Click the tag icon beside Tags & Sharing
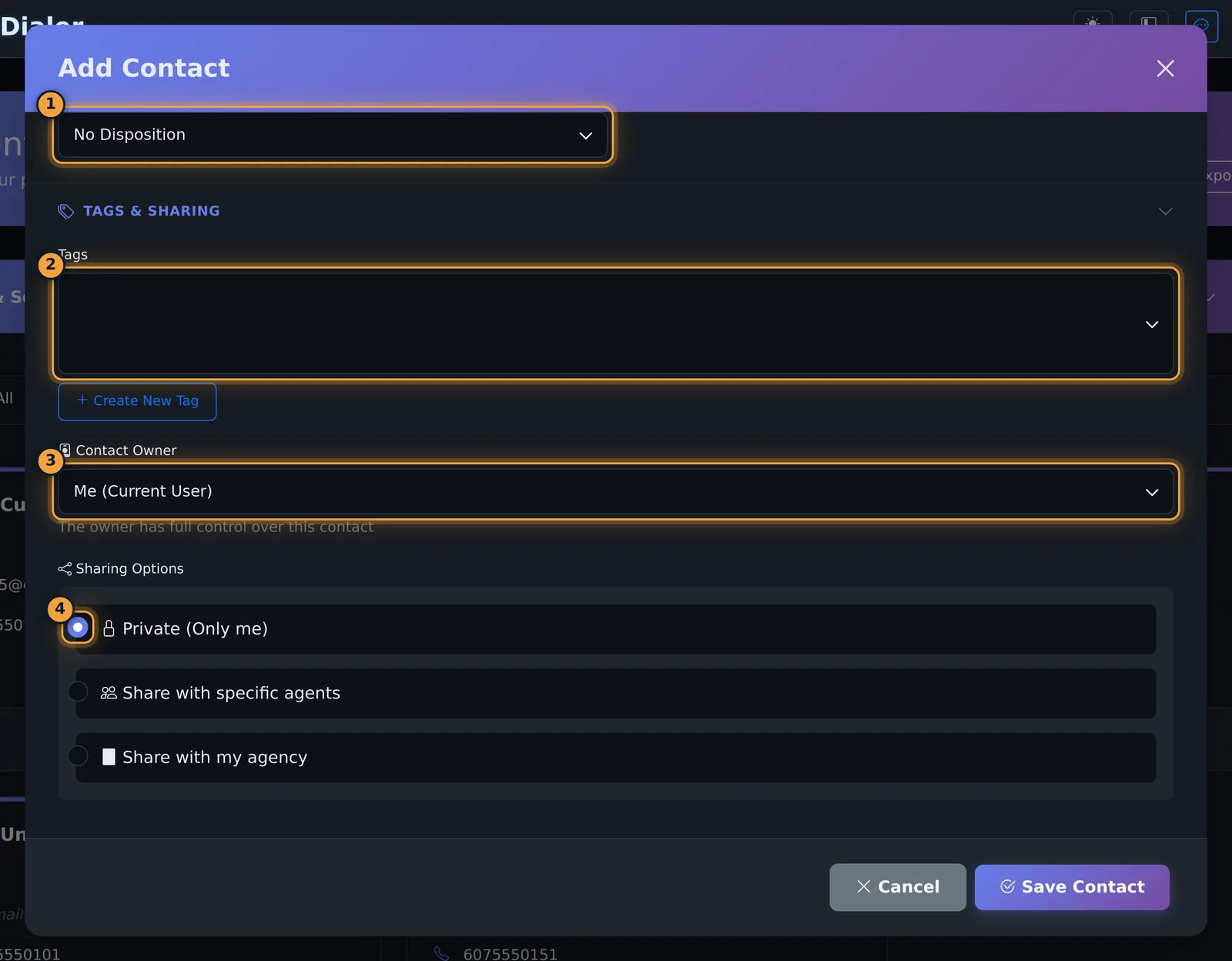The width and height of the screenshot is (1232, 961). click(x=66, y=211)
